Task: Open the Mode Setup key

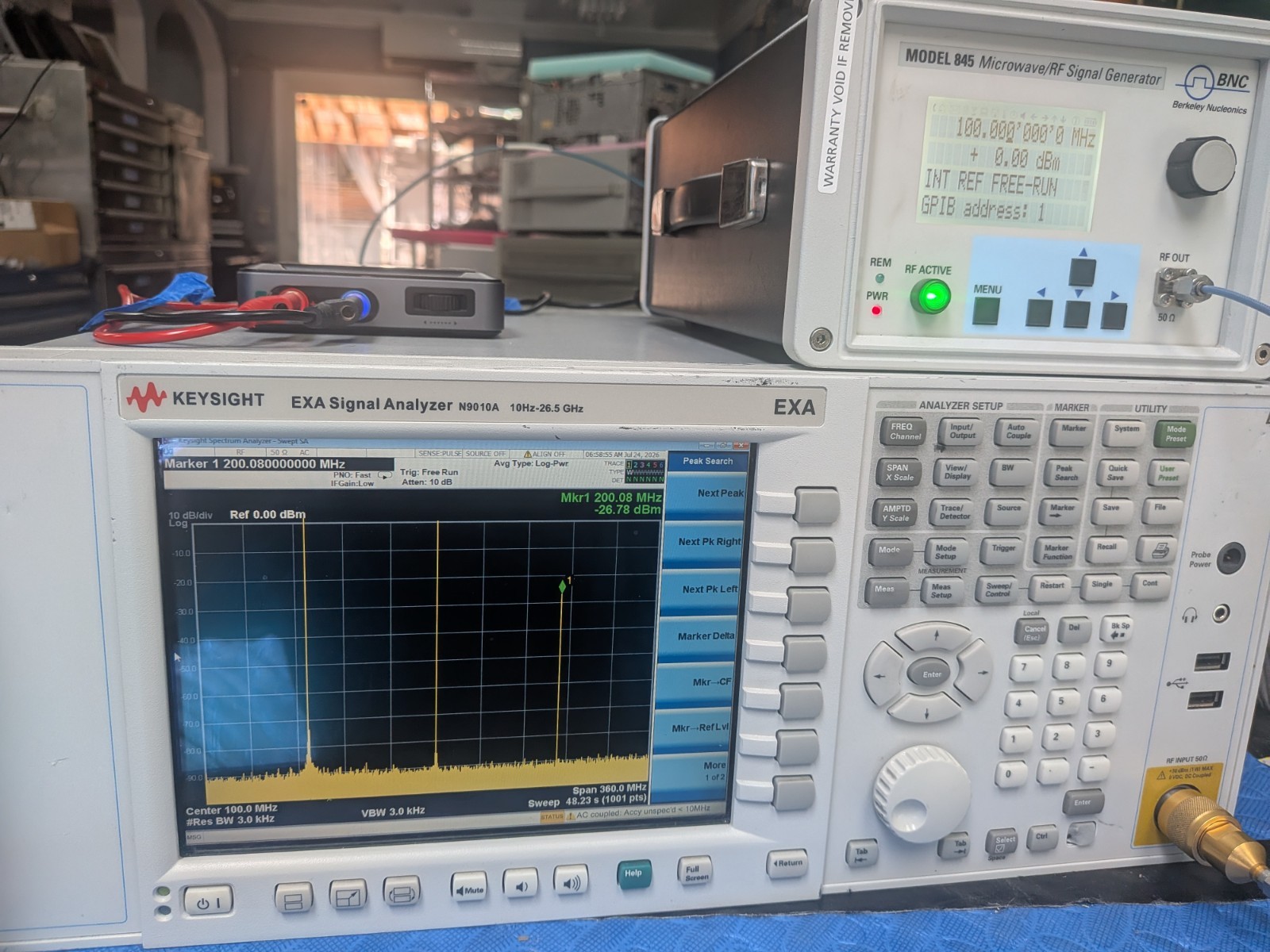Action: tap(945, 552)
